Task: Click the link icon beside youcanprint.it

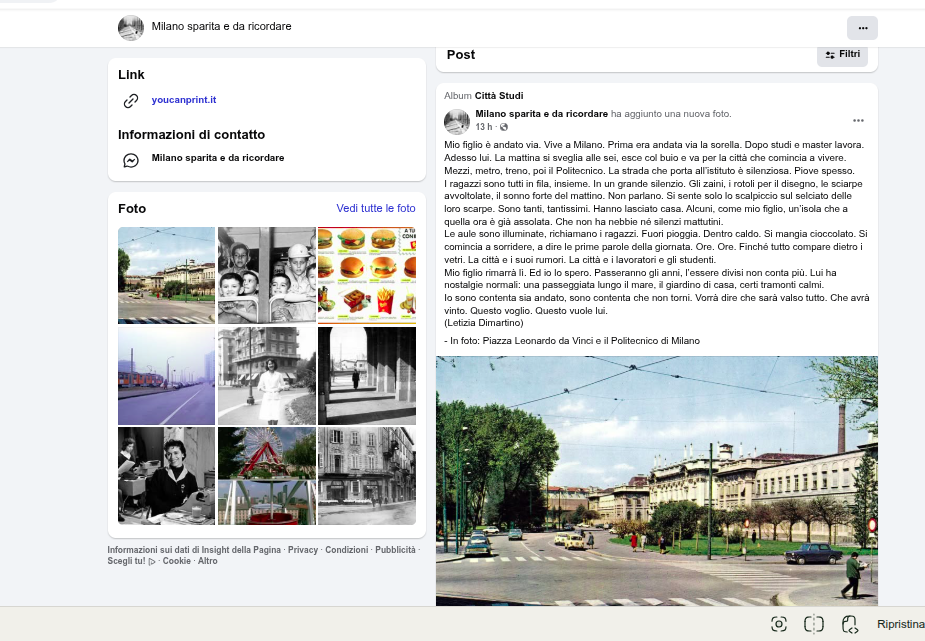Action: [x=130, y=101]
